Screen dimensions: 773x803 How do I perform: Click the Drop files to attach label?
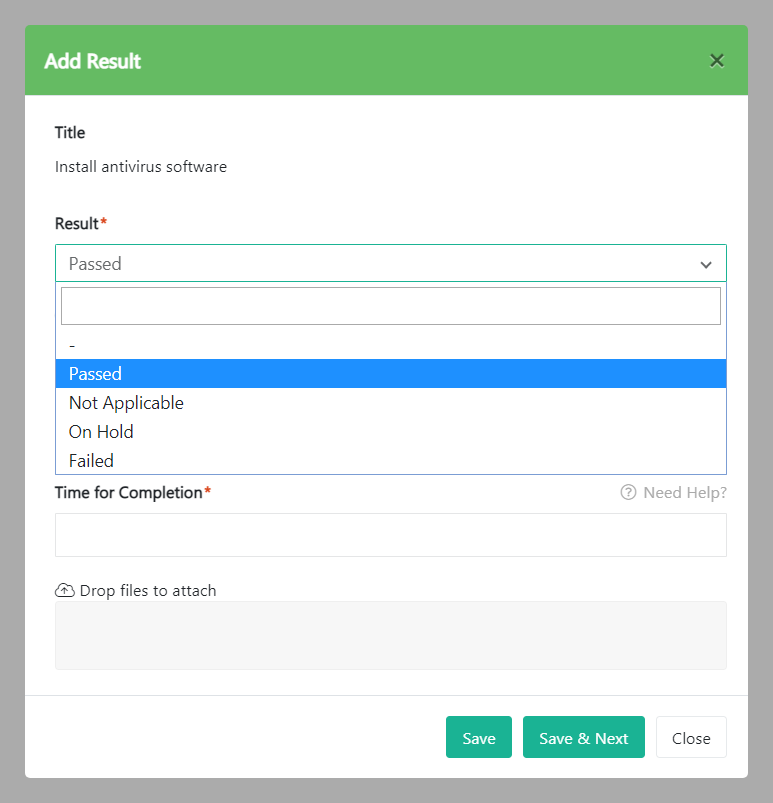pyautogui.click(x=148, y=590)
